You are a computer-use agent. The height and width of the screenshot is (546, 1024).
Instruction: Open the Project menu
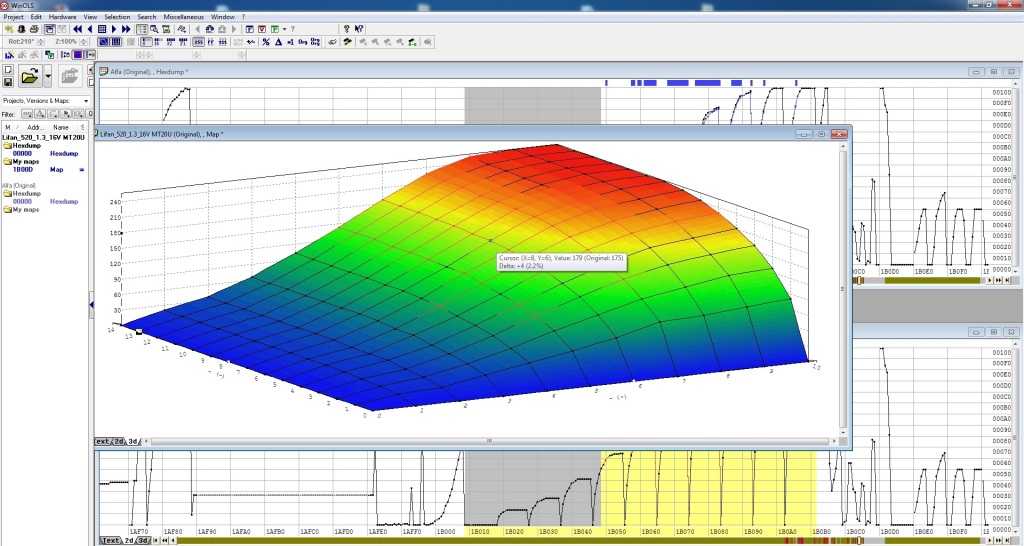pyautogui.click(x=13, y=17)
